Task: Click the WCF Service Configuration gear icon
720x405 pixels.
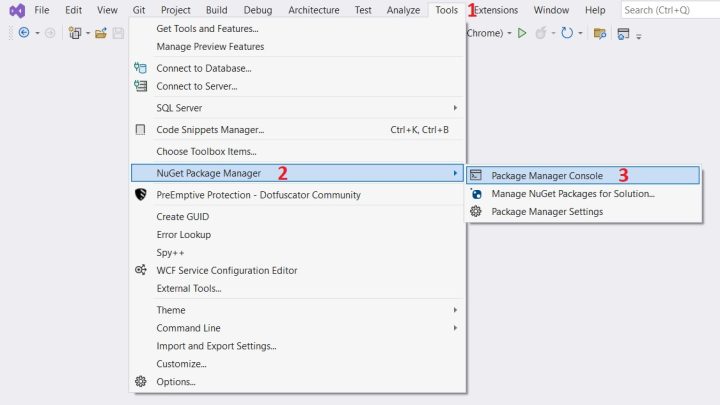Action: [141, 270]
